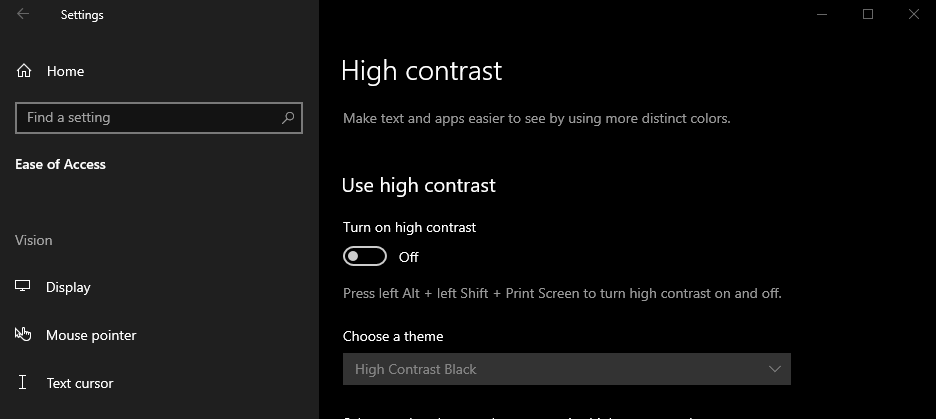The height and width of the screenshot is (419, 936).
Task: Toggle Turn on high contrast switch
Action: [365, 257]
